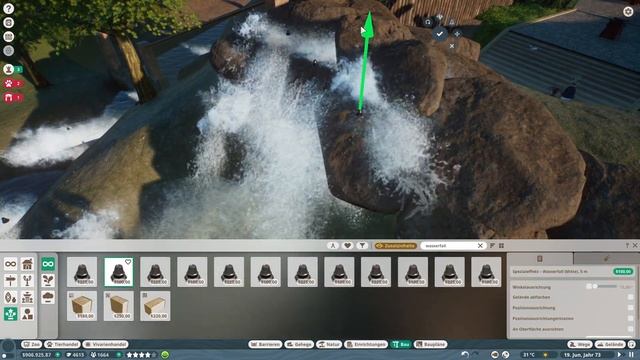Open the Baupläne tab
The height and width of the screenshot is (360, 640).
coord(431,344)
